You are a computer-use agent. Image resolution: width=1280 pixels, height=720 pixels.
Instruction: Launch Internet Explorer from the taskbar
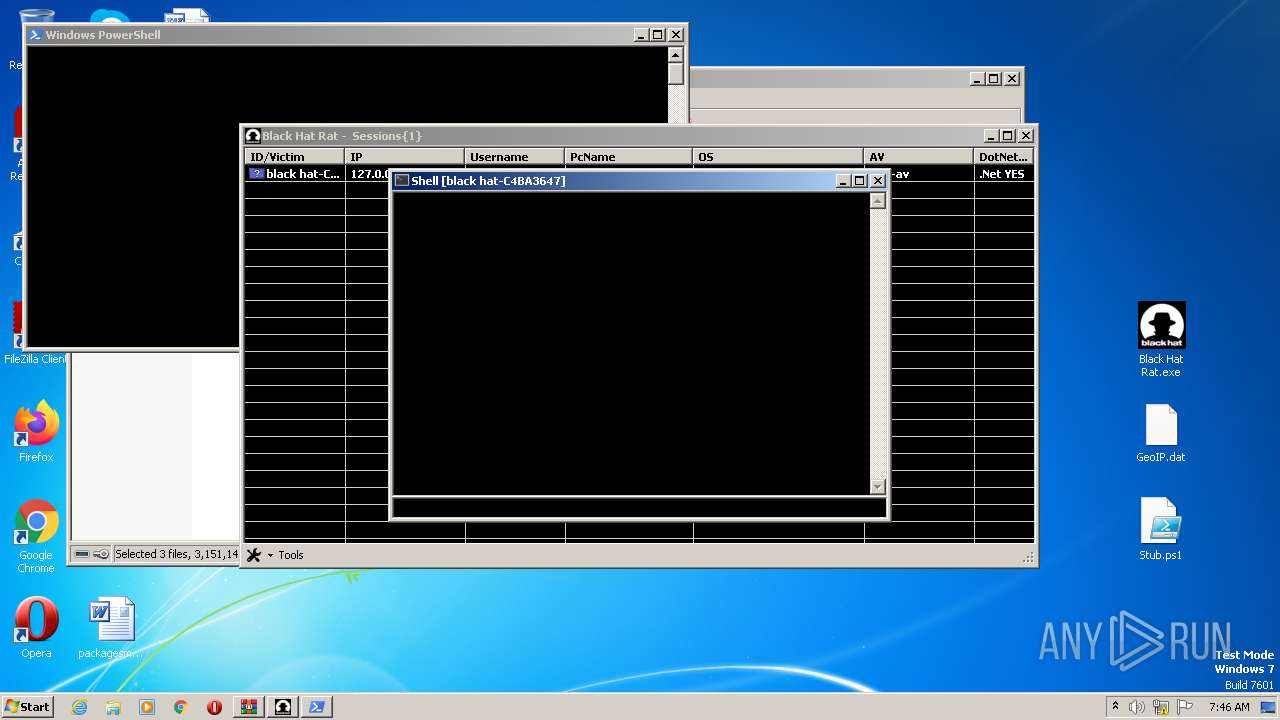point(79,707)
